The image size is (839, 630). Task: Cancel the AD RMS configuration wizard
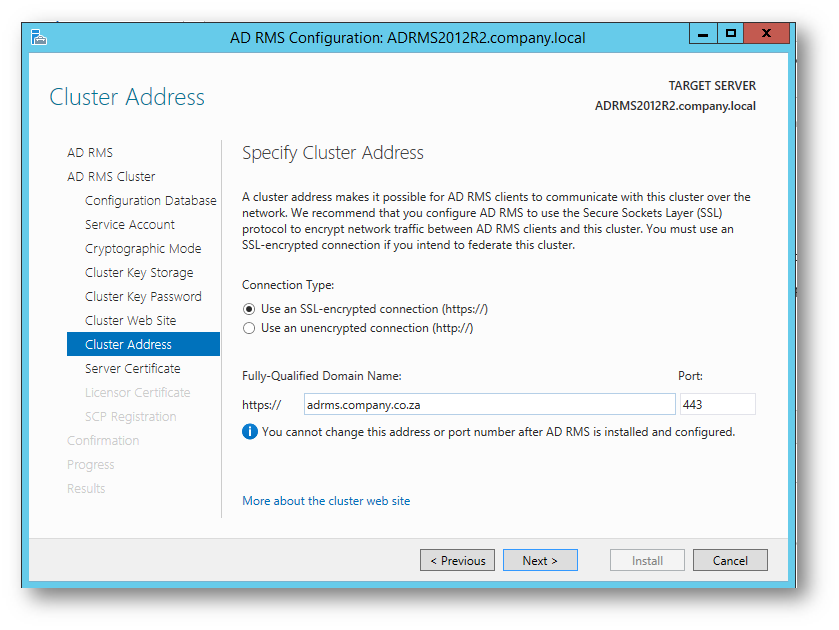click(x=730, y=560)
